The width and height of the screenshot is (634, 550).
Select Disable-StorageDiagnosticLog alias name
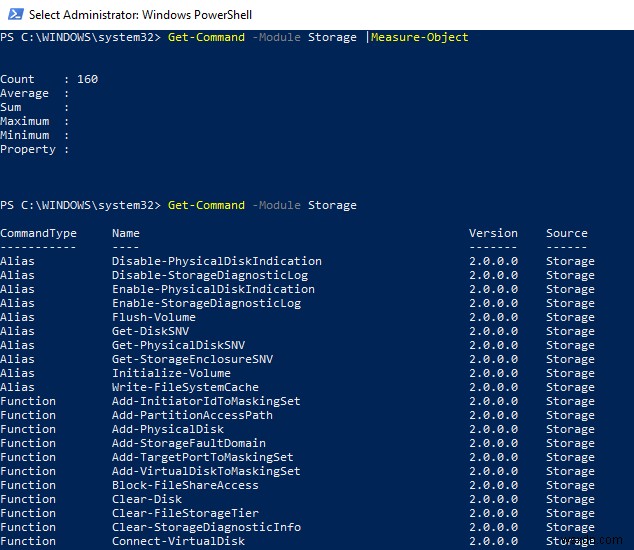point(210,275)
